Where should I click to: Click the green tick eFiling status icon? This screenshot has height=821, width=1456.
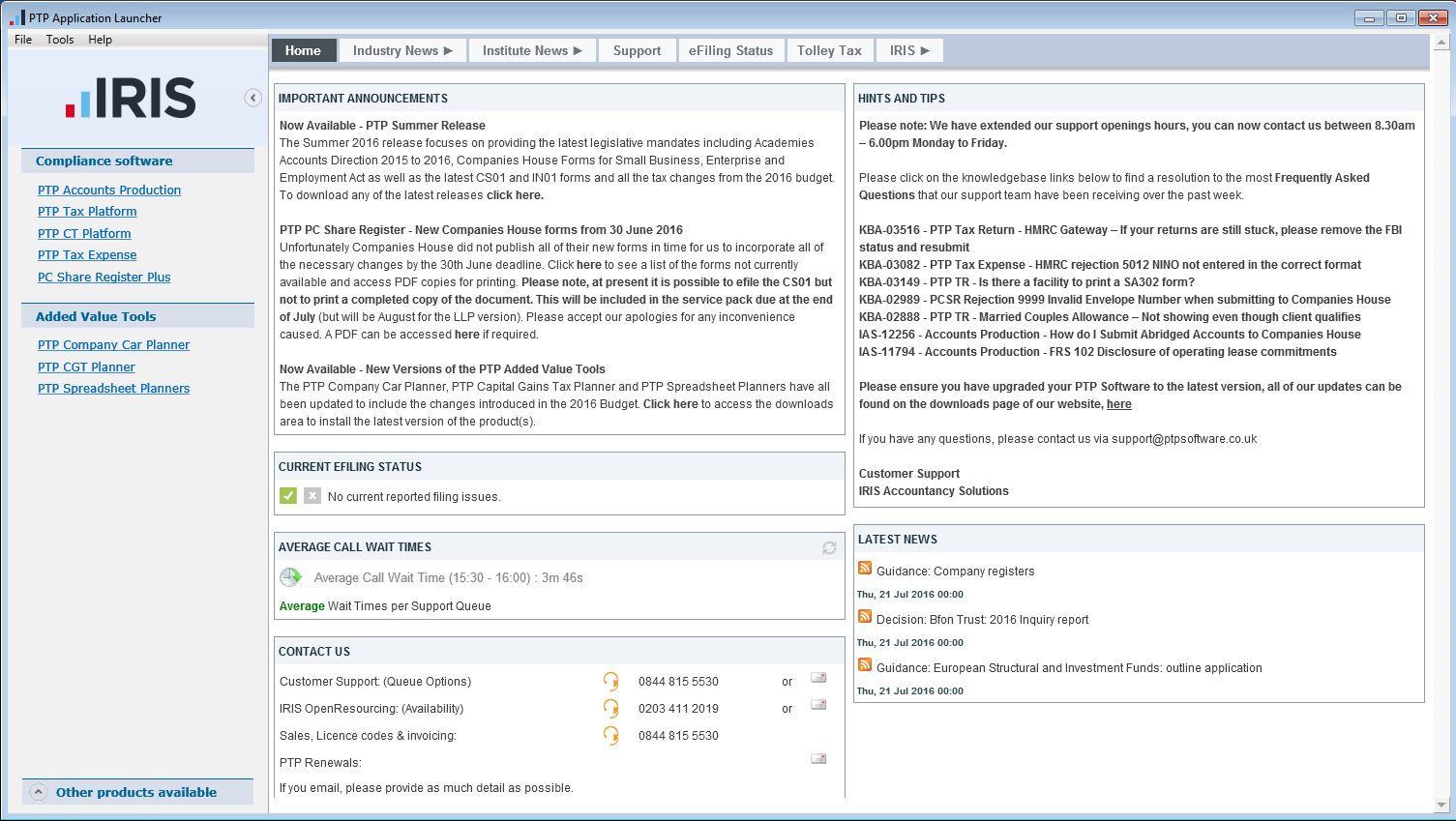tap(288, 496)
